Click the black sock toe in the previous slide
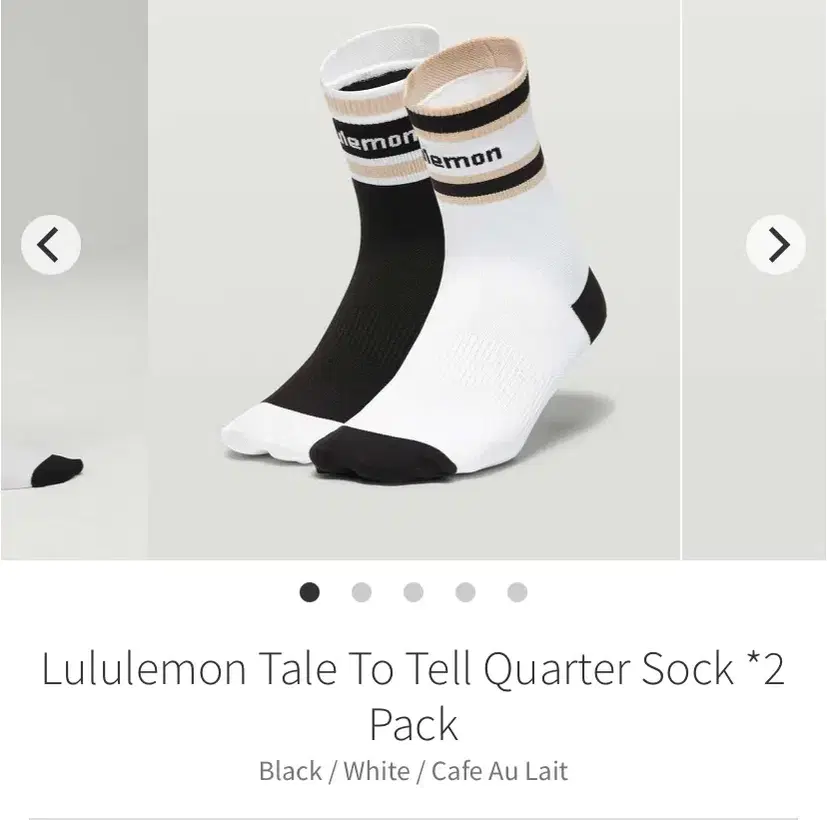This screenshot has width=827, height=827. 57,469
